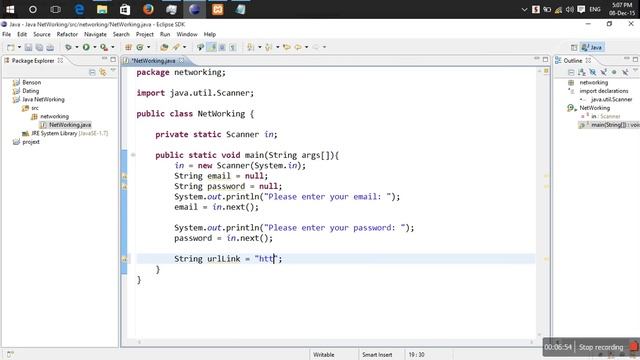
Task: Select NetWorking.java in Package Explorer
Action: 70,125
